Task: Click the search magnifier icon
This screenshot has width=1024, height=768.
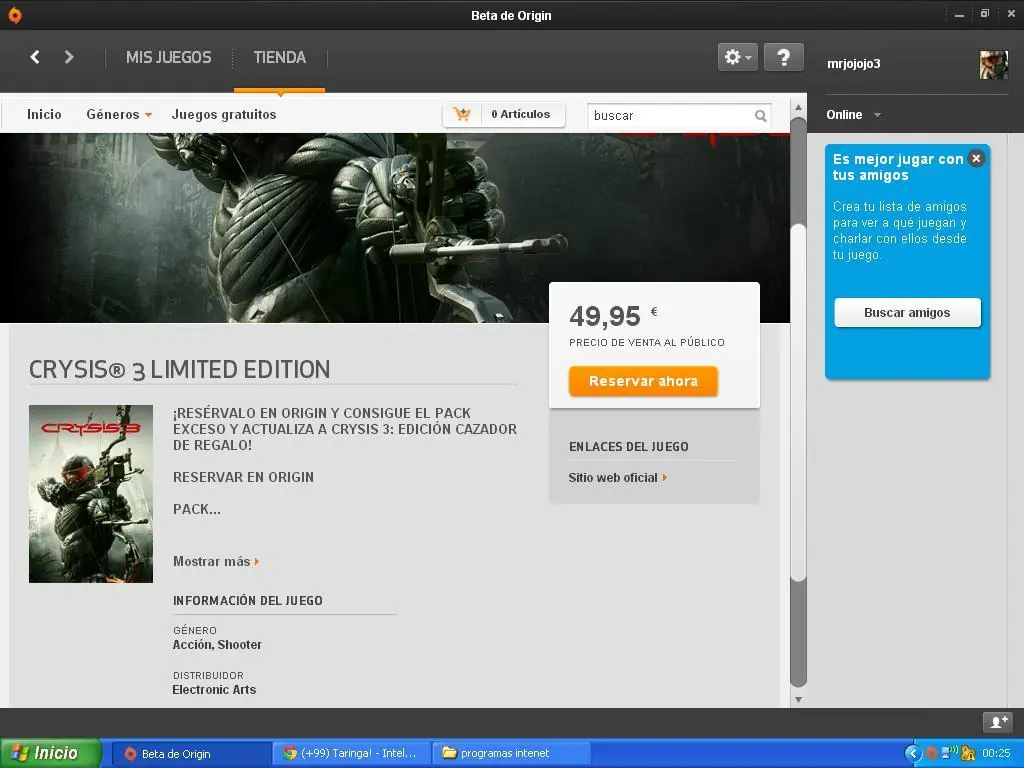Action: 761,116
